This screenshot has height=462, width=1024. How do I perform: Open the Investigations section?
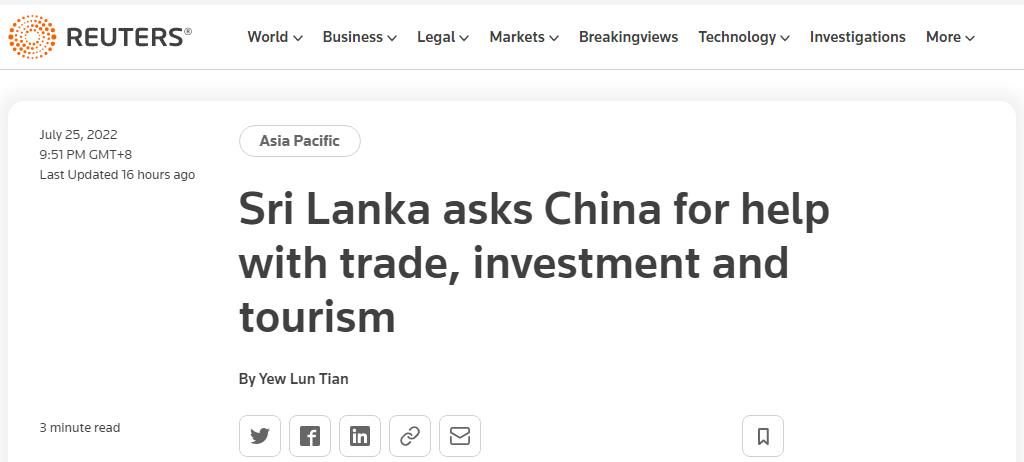click(857, 37)
